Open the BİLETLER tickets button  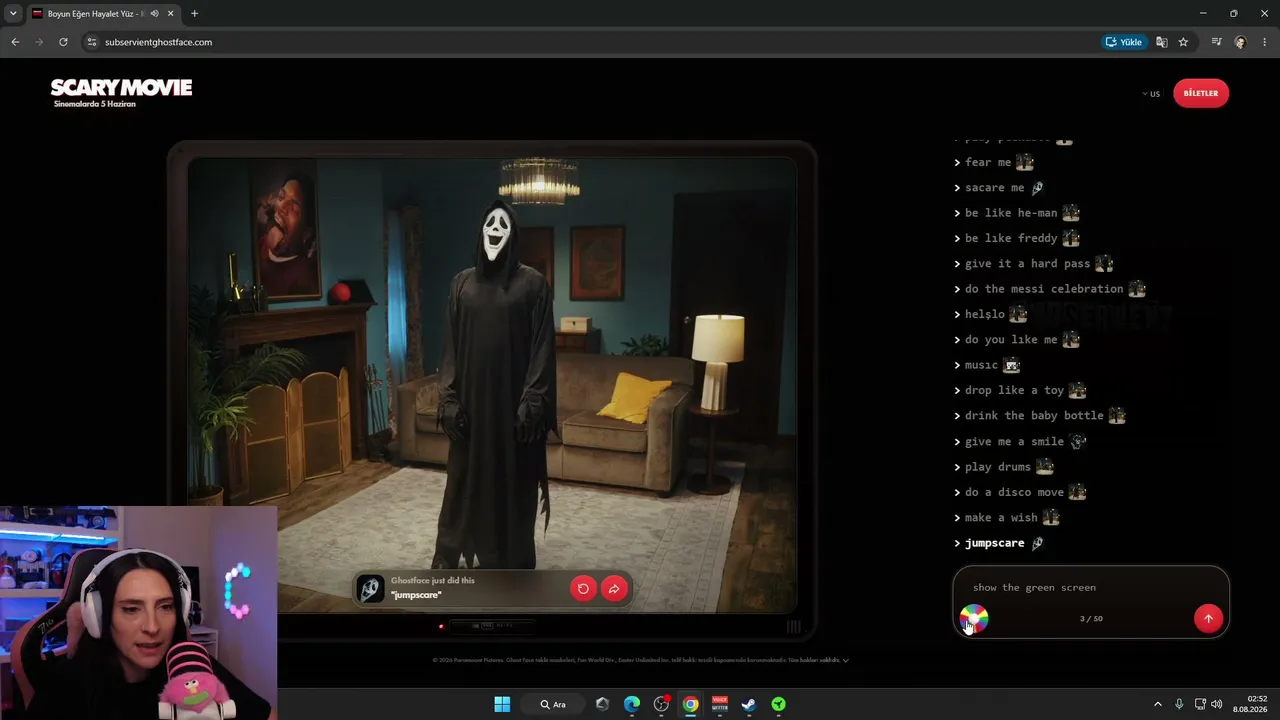point(1201,93)
